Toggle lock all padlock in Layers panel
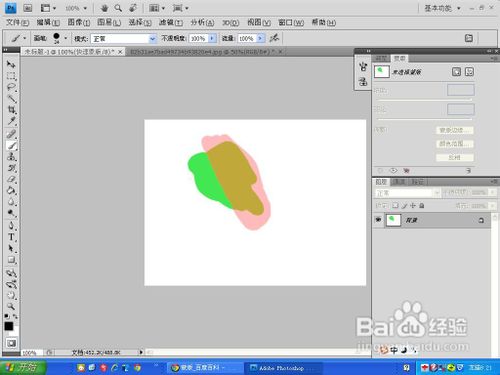 (x=422, y=206)
